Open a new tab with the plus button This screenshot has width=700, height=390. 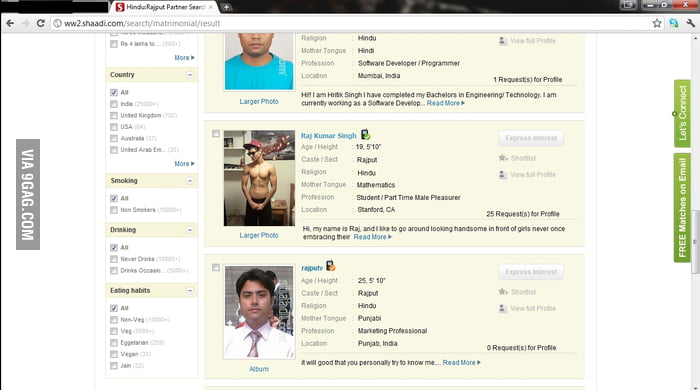click(226, 7)
